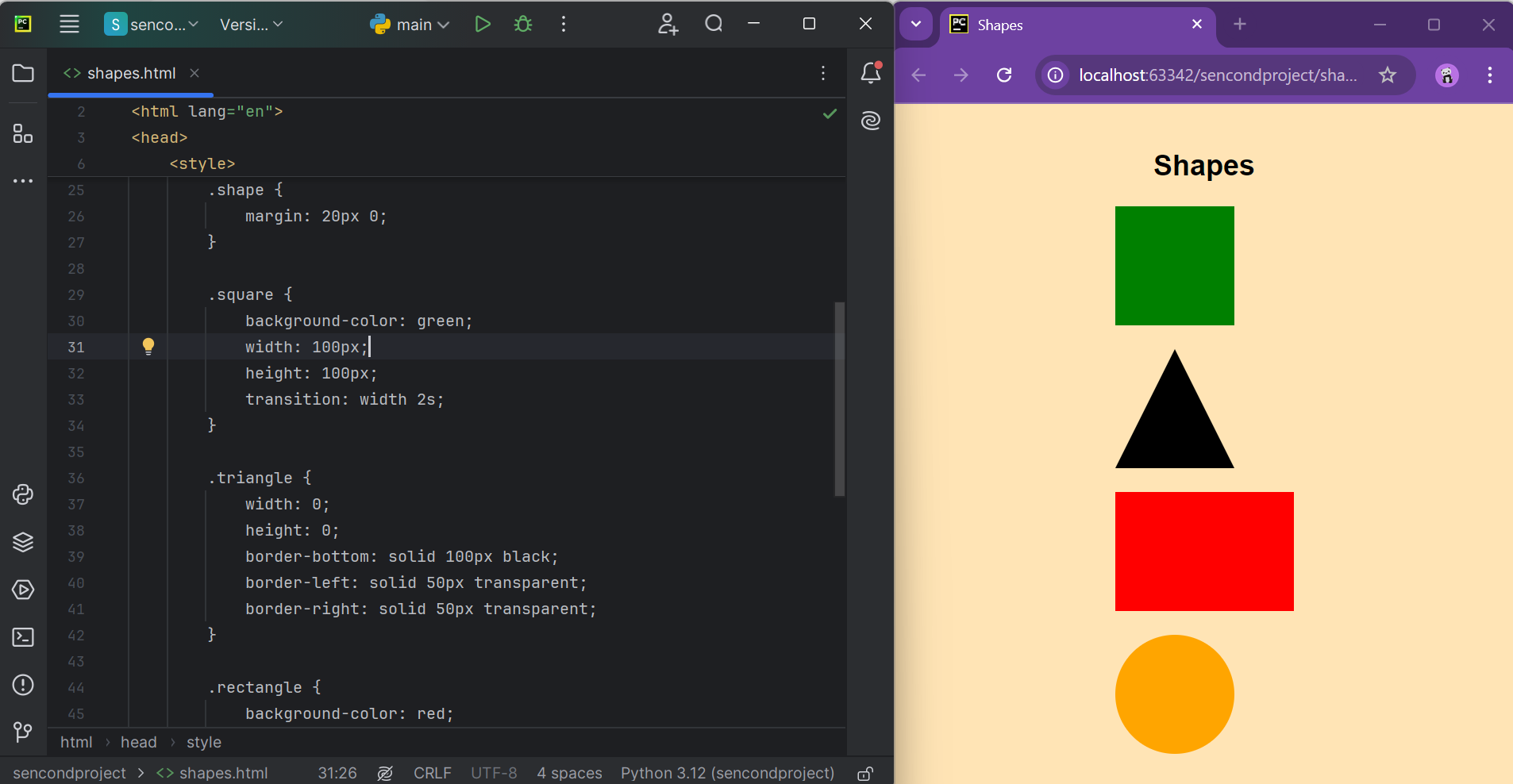This screenshot has height=784, width=1513.
Task: Open the 31:26 line column indicator
Action: pos(337,773)
